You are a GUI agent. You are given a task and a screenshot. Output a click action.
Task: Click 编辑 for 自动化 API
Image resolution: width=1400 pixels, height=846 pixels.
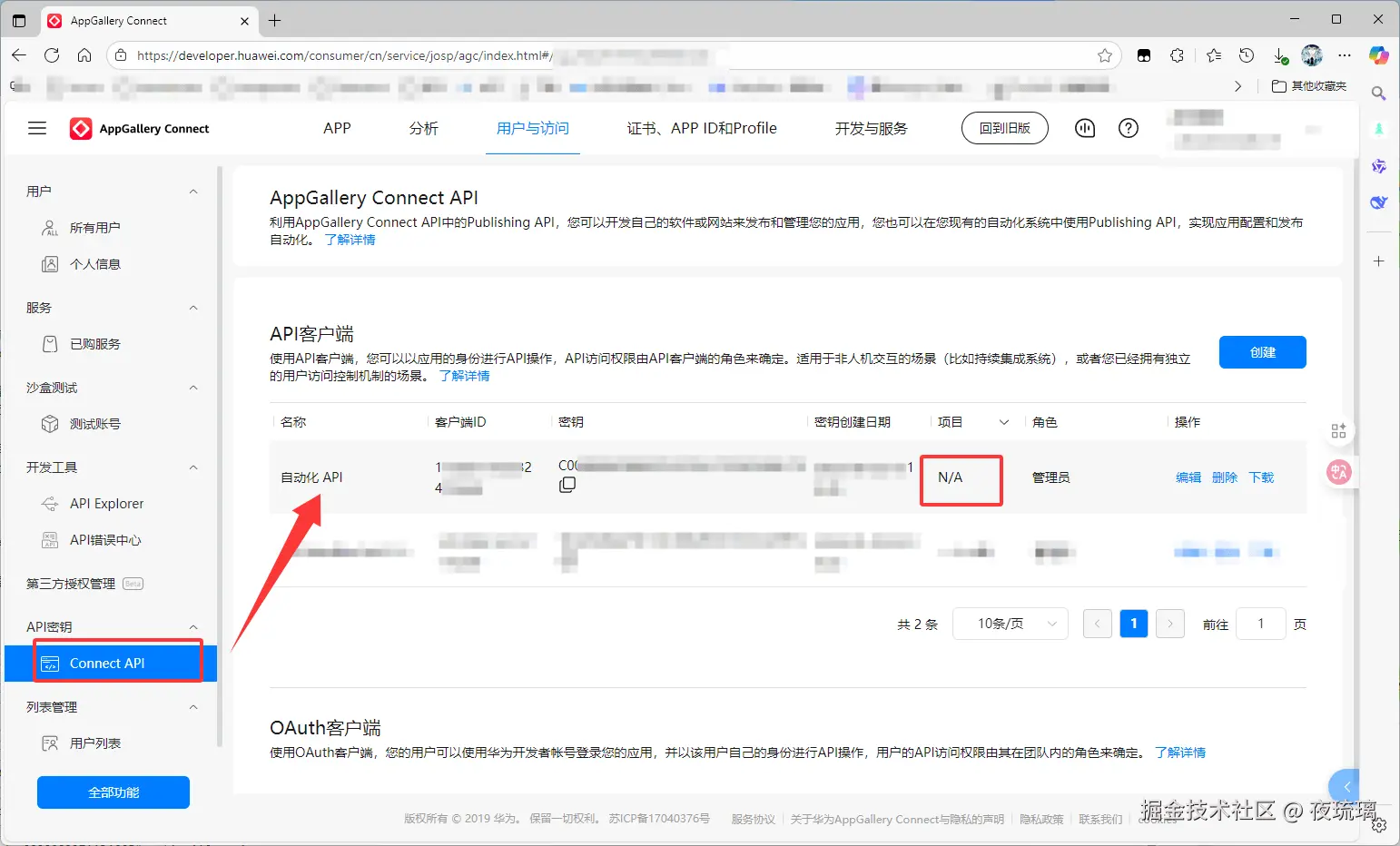point(1188,477)
